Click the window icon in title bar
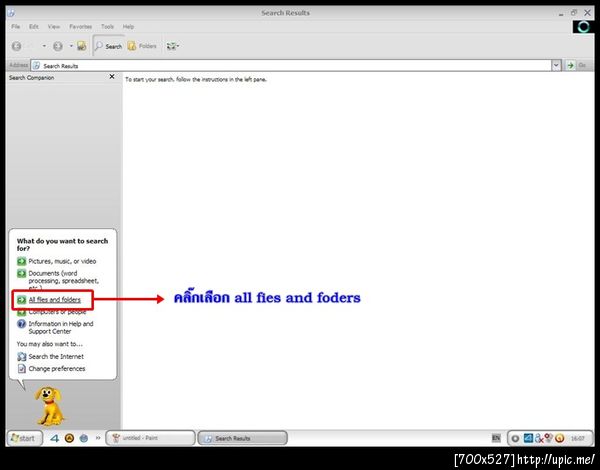This screenshot has height=470, width=600. coord(11,13)
